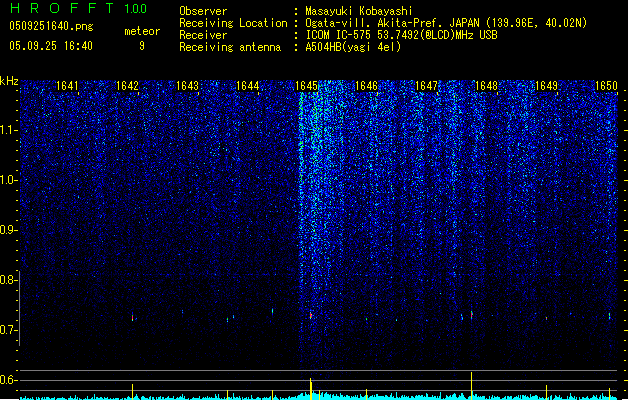Click the "Receiving Location" label
The width and height of the screenshot is (629, 400).
(x=233, y=23)
